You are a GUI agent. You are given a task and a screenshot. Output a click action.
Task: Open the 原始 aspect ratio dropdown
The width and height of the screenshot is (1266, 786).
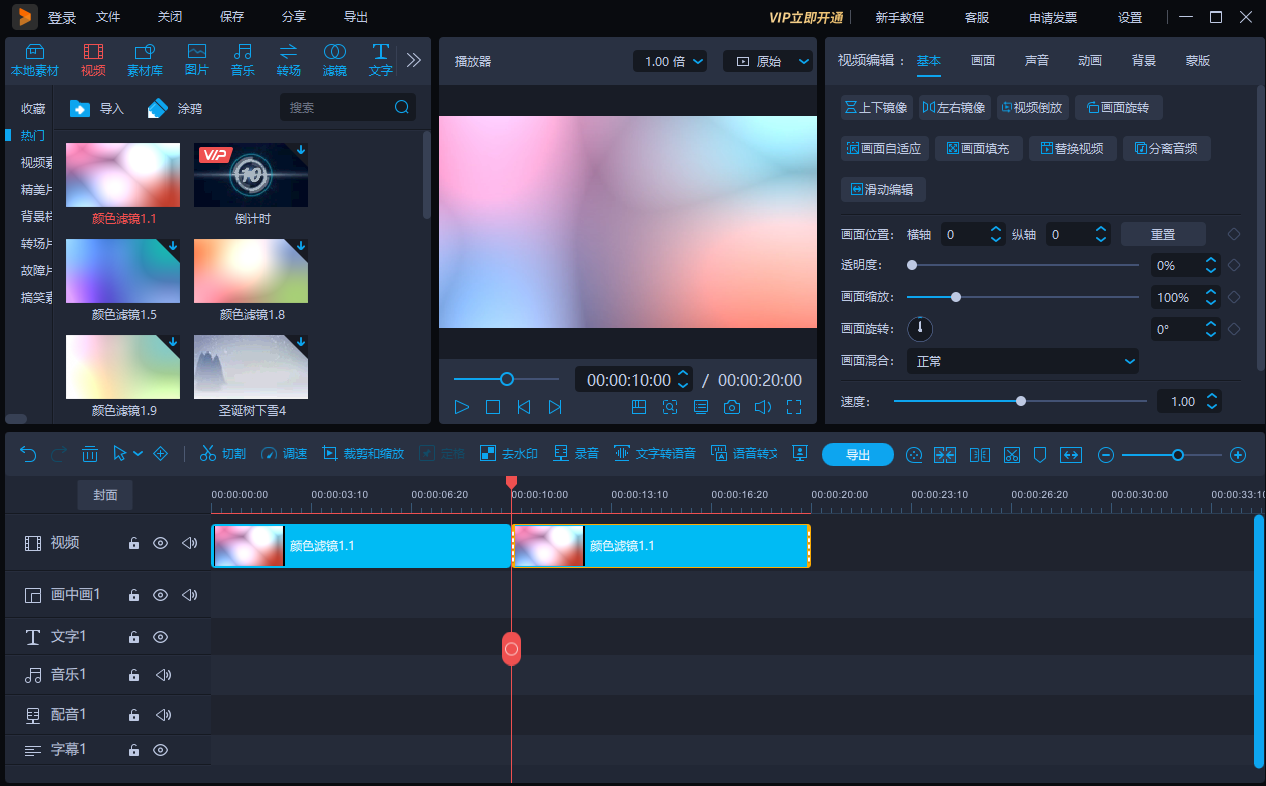(x=768, y=61)
